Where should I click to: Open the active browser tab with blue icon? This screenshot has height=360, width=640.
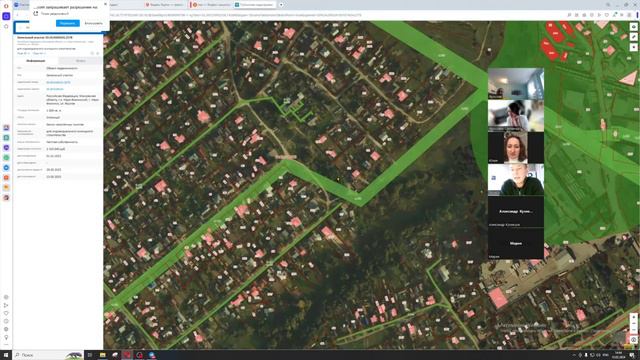(255, 5)
